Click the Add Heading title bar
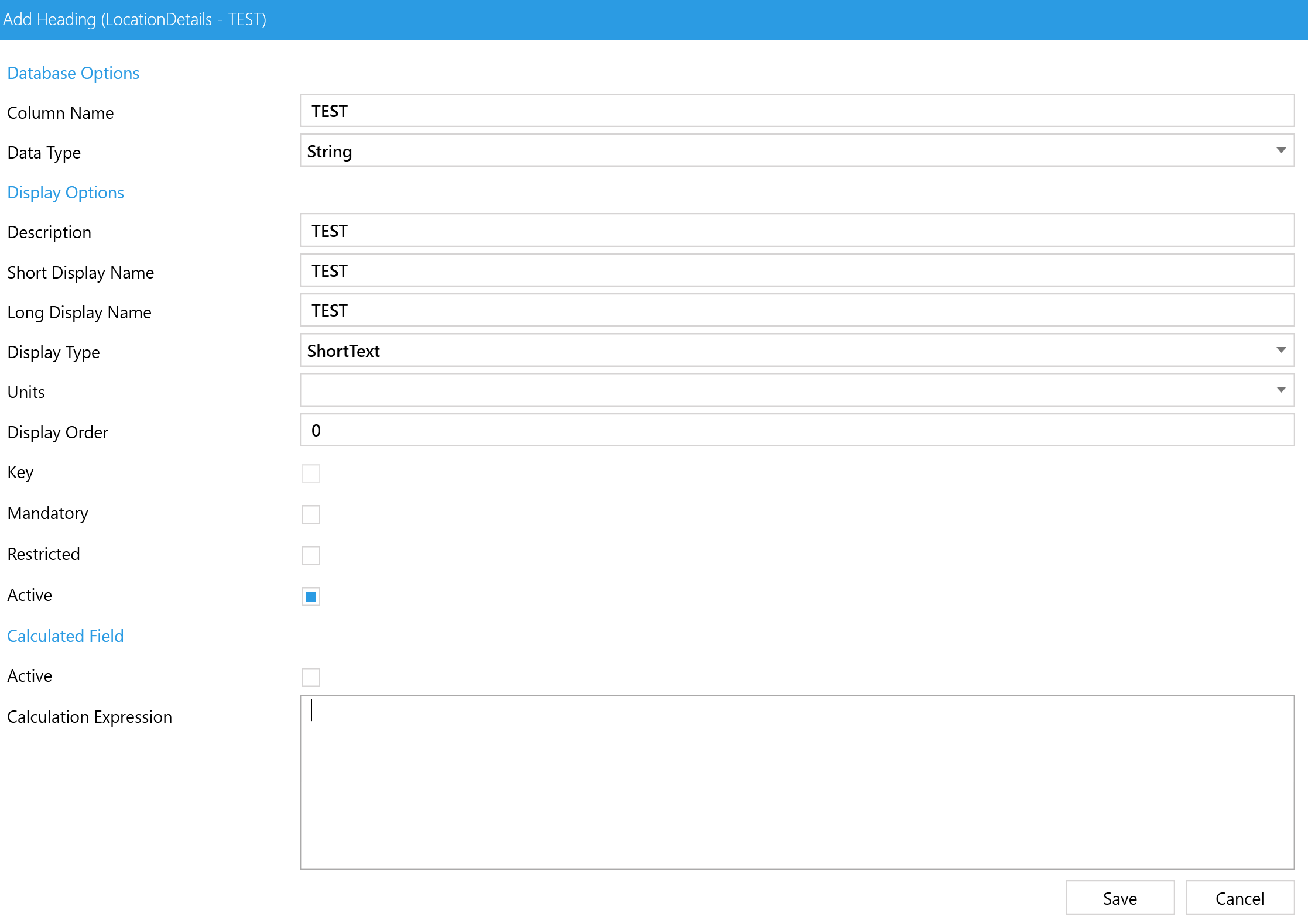Screen dimensions: 1308x924 (653, 20)
